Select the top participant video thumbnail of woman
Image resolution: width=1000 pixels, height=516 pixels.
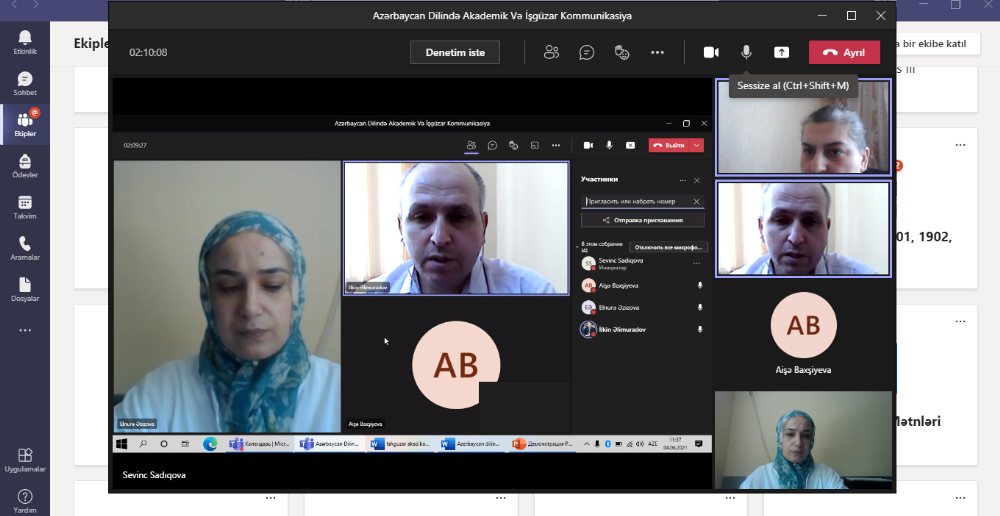point(803,127)
